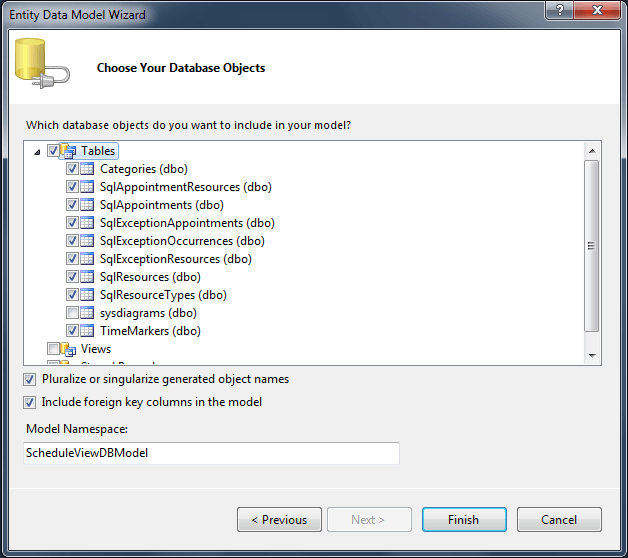Select the TimeMarkers (dbo) row text
Viewport: 628px width, 558px height.
coord(150,331)
